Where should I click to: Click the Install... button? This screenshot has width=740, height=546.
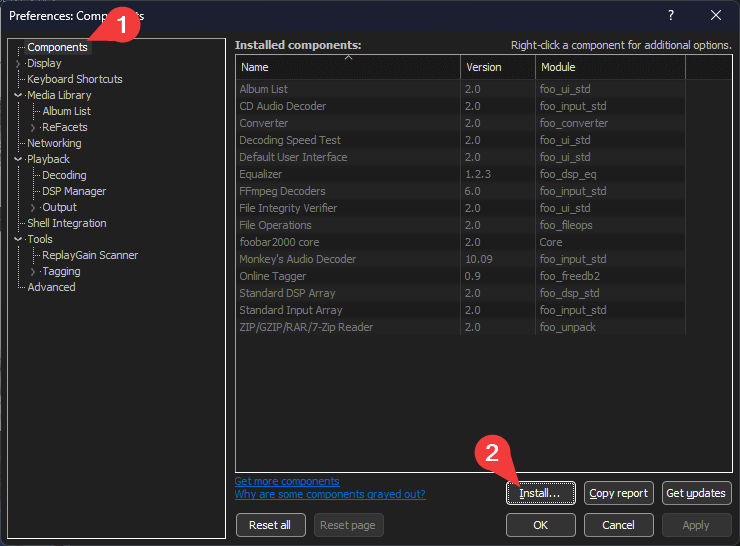541,493
